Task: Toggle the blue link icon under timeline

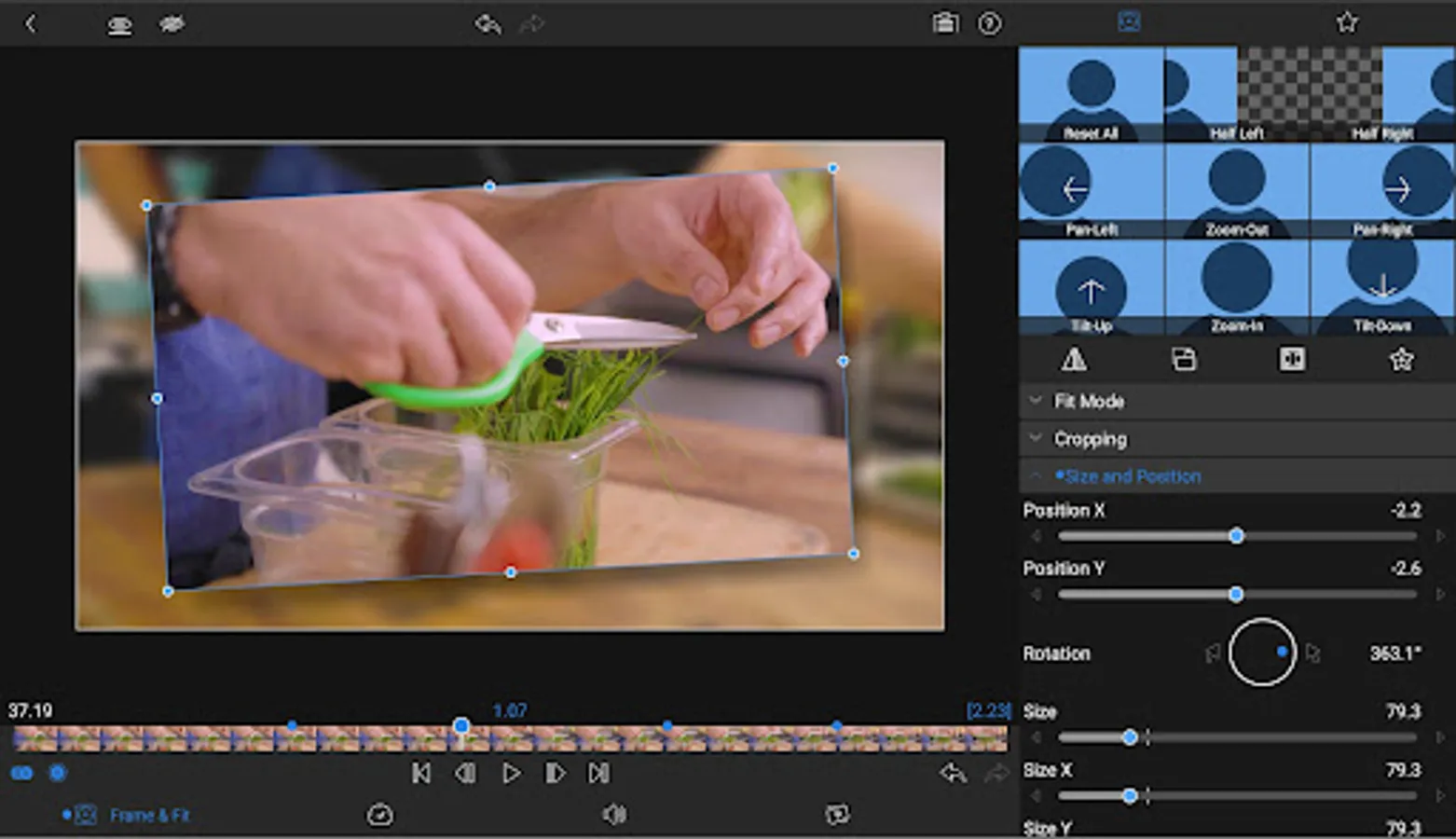Action: (21, 773)
